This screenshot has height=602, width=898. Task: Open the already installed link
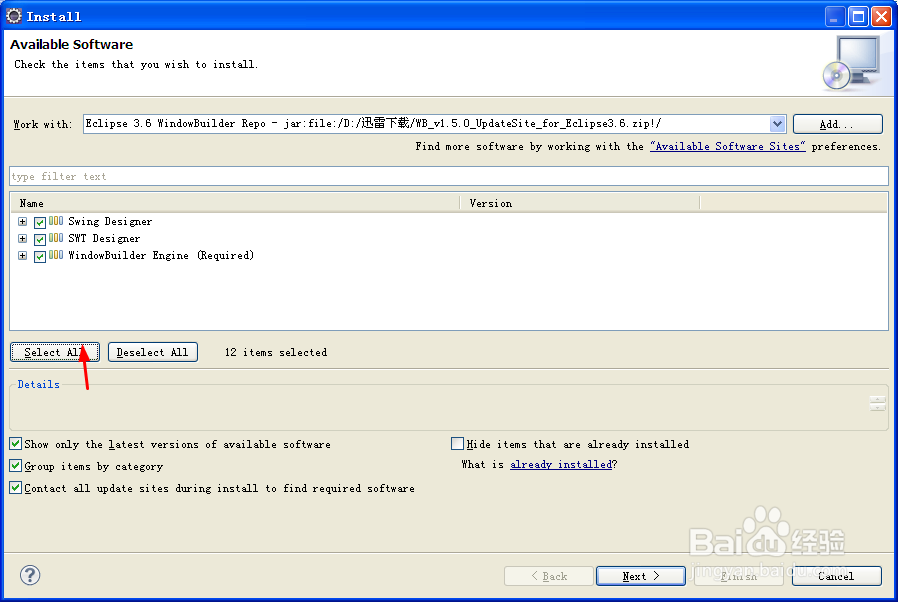pyautogui.click(x=561, y=465)
